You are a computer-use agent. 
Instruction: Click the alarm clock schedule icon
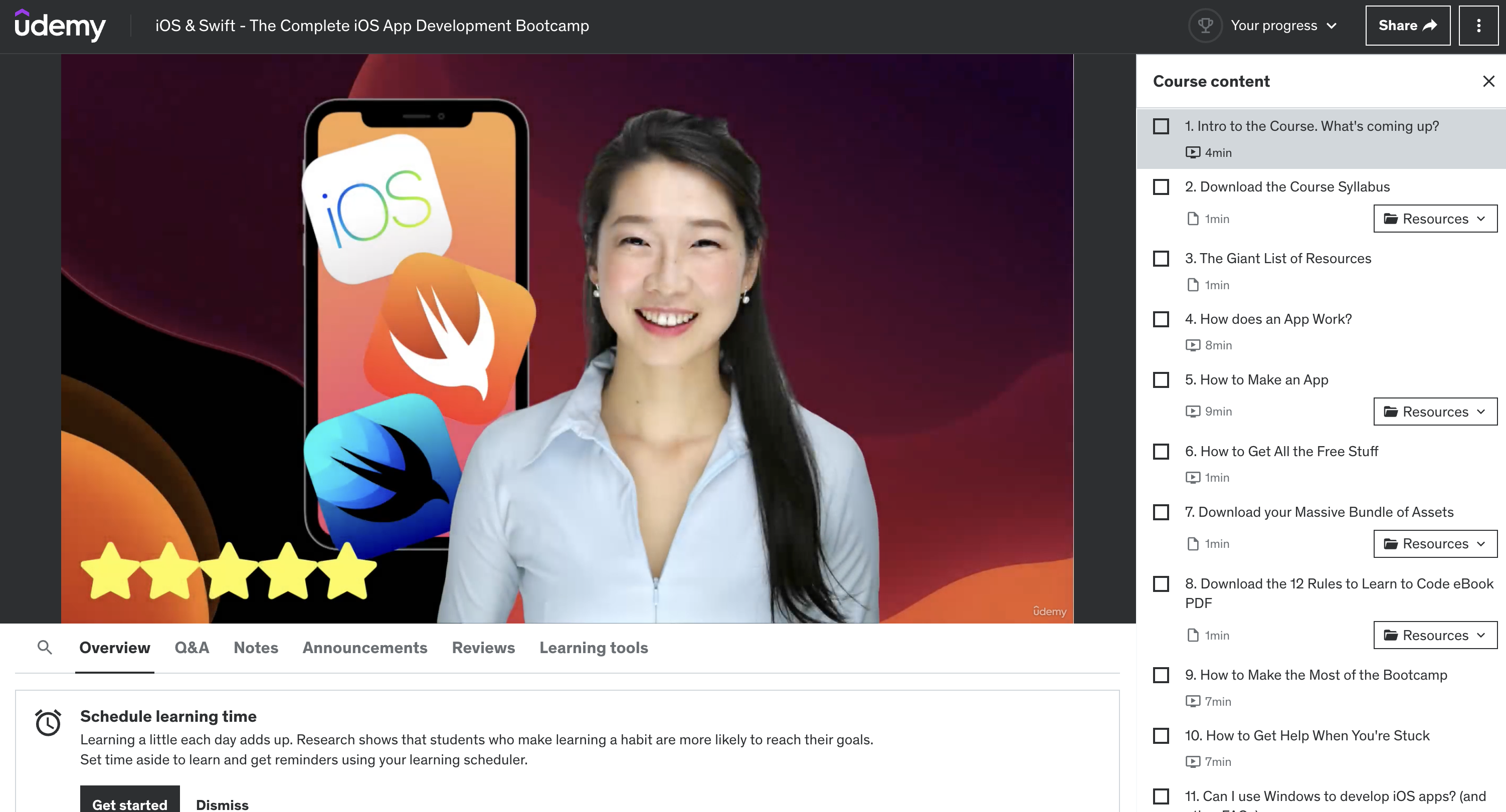48,723
